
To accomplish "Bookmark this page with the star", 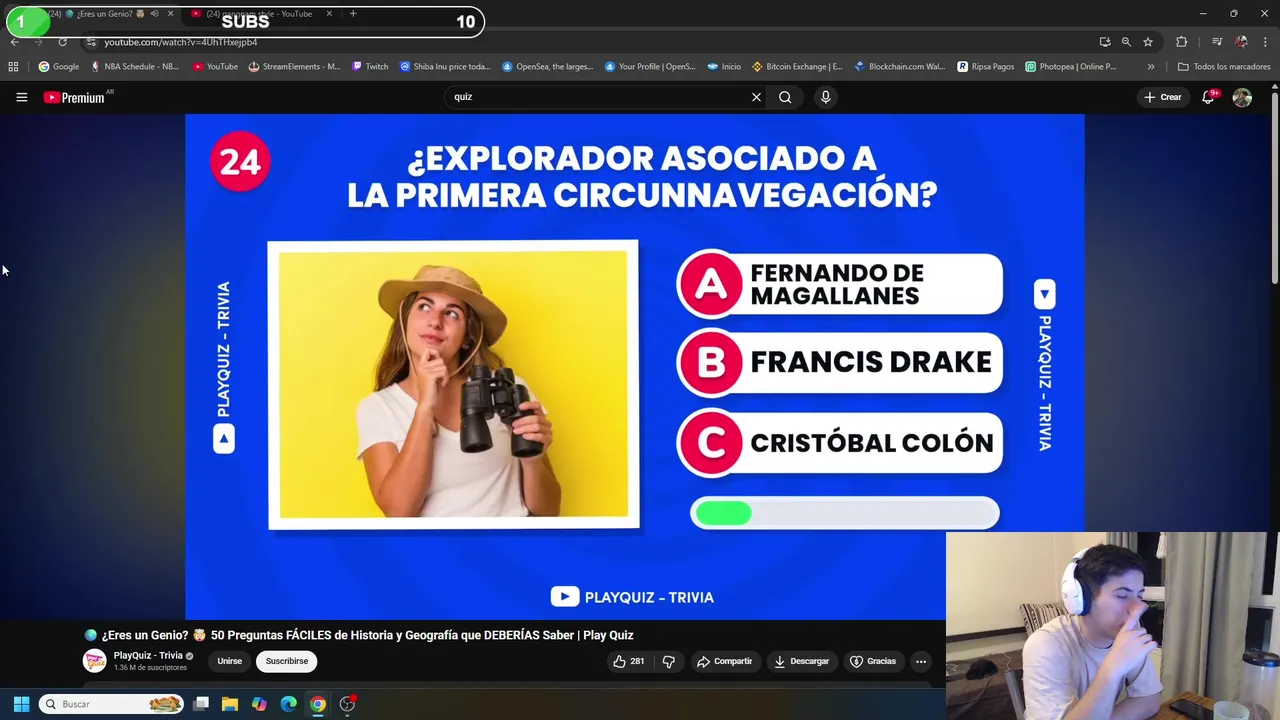I will coord(1148,42).
